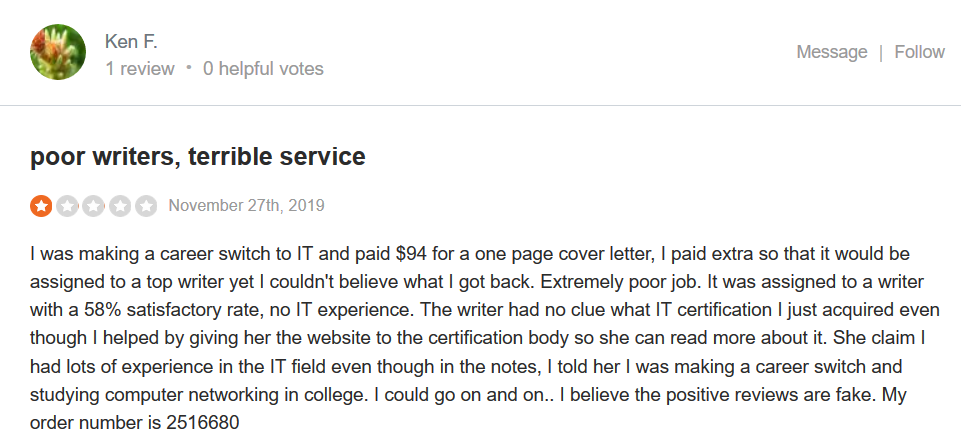
Task: Click the vertical bar between Message and Follow
Action: [x=881, y=53]
